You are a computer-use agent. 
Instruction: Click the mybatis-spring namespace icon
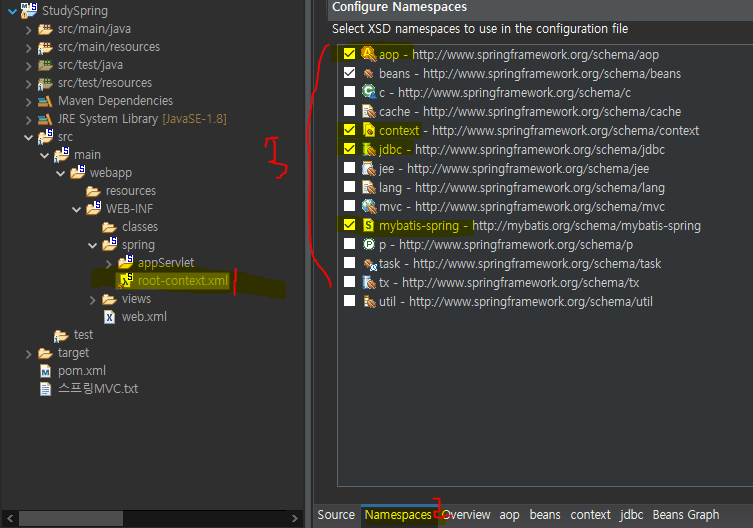coord(368,225)
